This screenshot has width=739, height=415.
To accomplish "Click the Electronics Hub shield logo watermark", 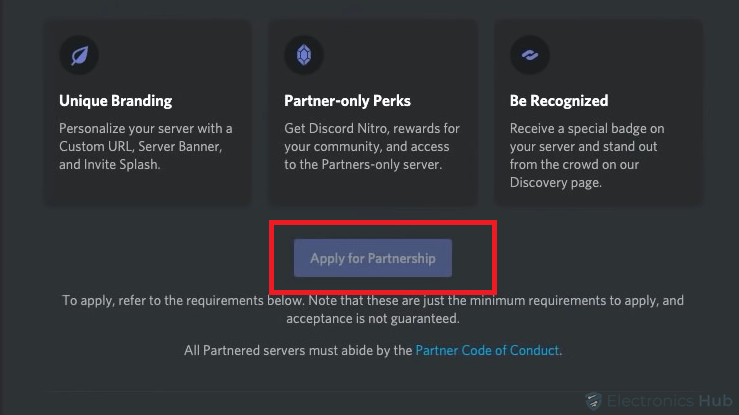I will coord(593,401).
